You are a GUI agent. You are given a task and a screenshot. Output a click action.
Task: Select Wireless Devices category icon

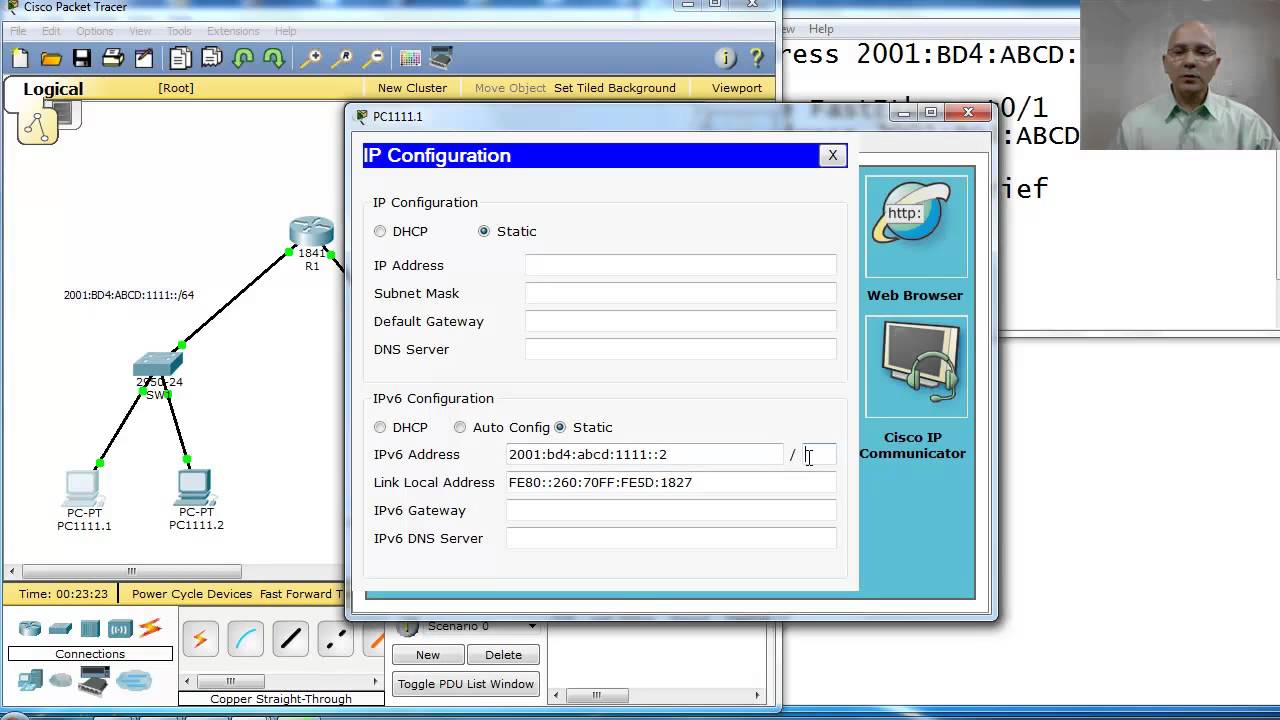(120, 629)
